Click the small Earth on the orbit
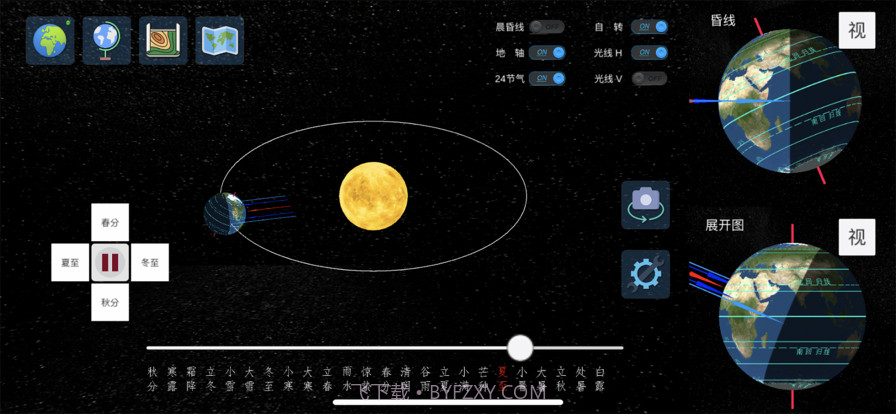 tap(224, 213)
